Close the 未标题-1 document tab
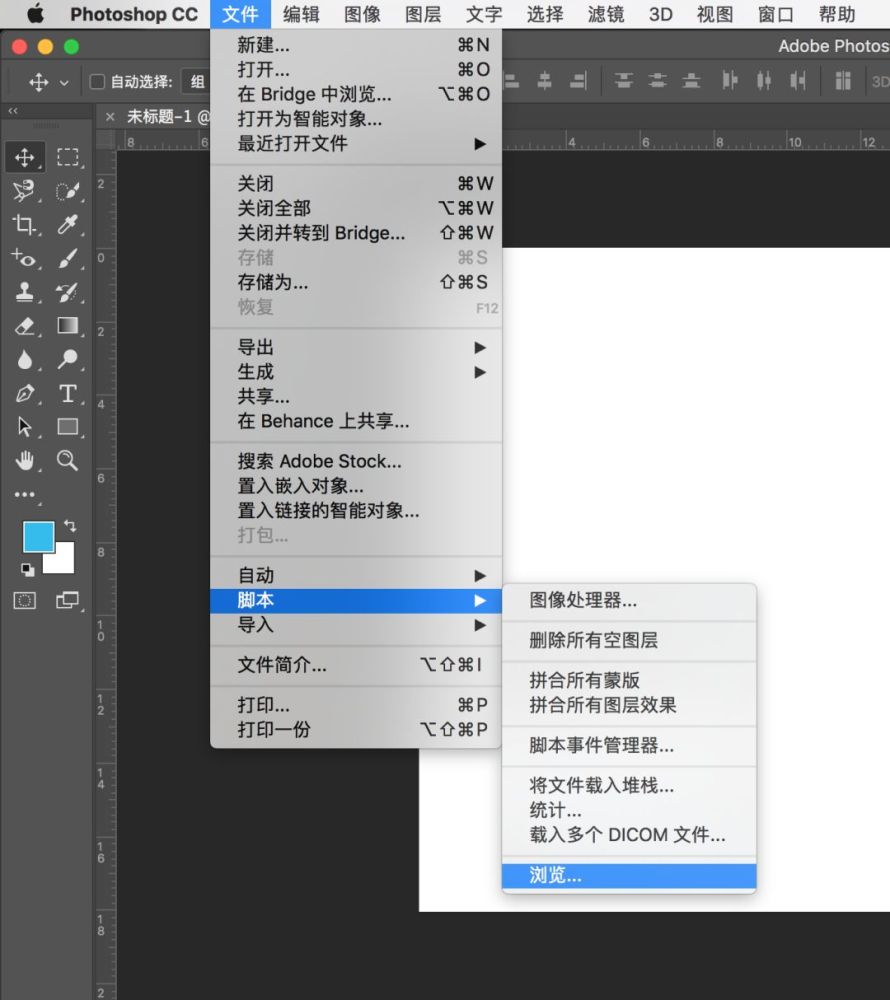Viewport: 890px width, 1000px height. click(x=110, y=117)
